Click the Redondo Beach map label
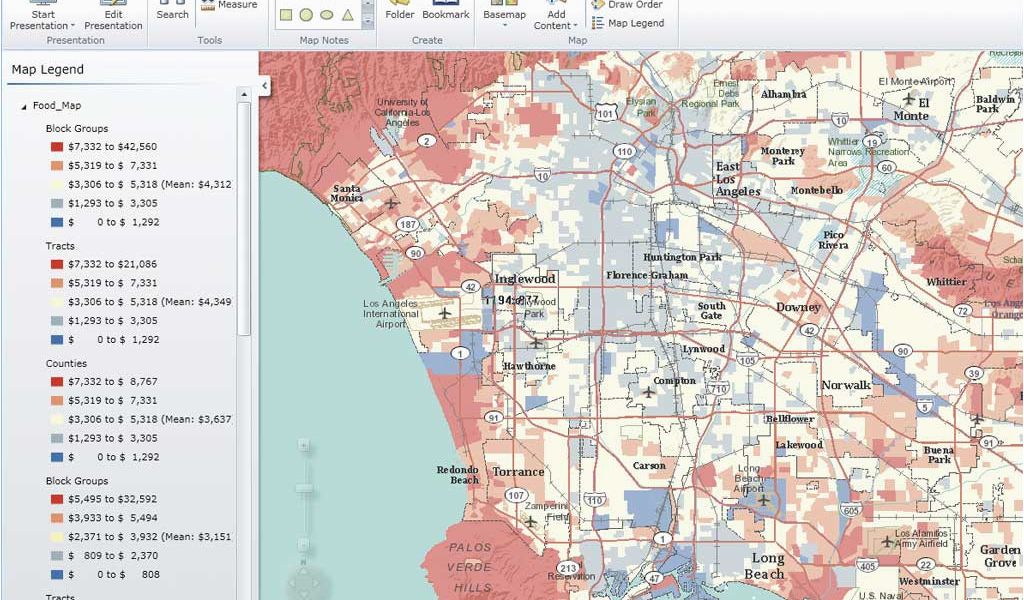Image resolution: width=1024 pixels, height=600 pixels. click(x=458, y=475)
